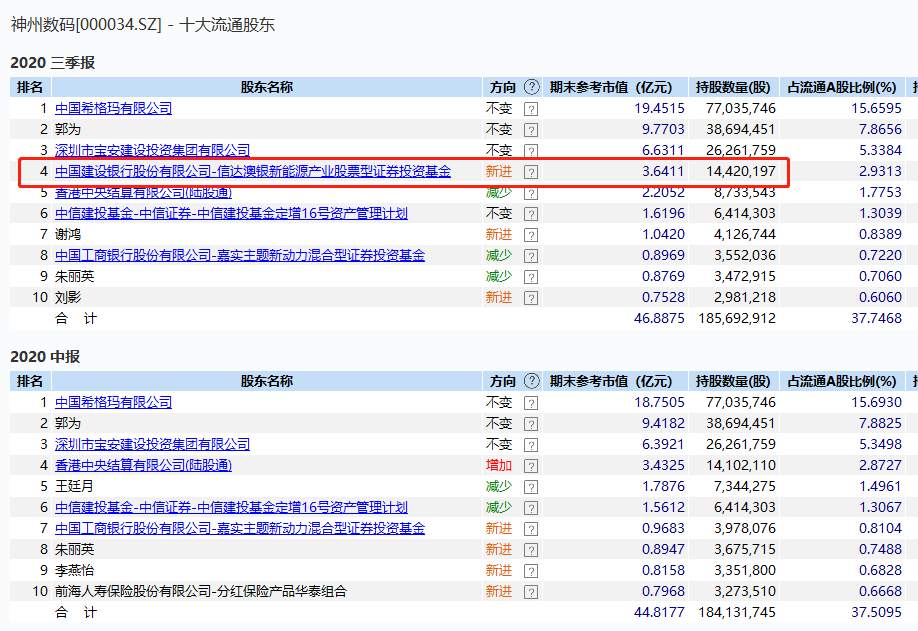Click share count 14,102,110 cell
Viewport: 918px width, 631px height.
[x=741, y=465]
